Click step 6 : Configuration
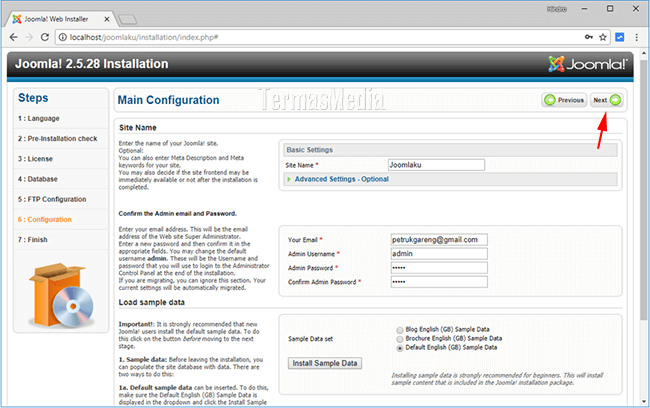The height and width of the screenshot is (408, 650). pyautogui.click(x=44, y=219)
